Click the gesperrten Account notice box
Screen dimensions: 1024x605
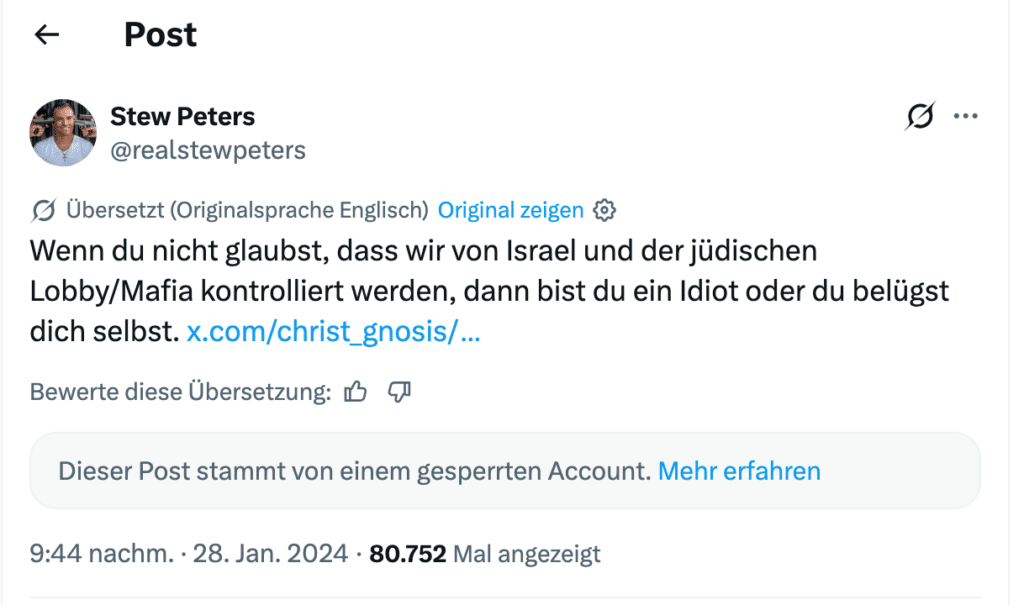tap(505, 470)
